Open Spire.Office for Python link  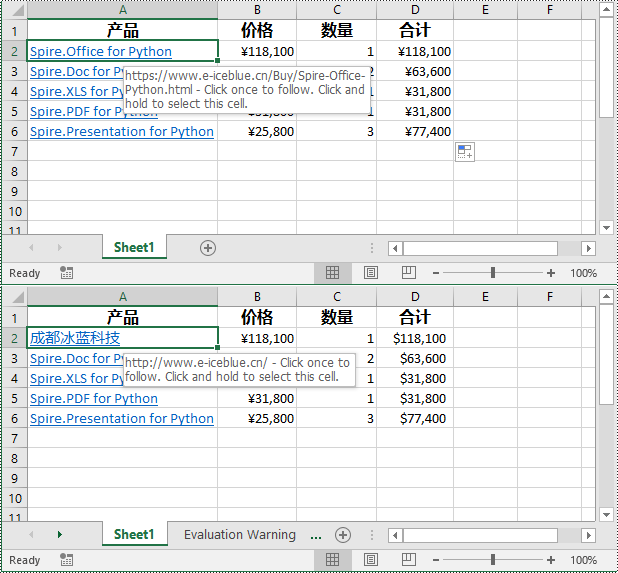(101, 52)
